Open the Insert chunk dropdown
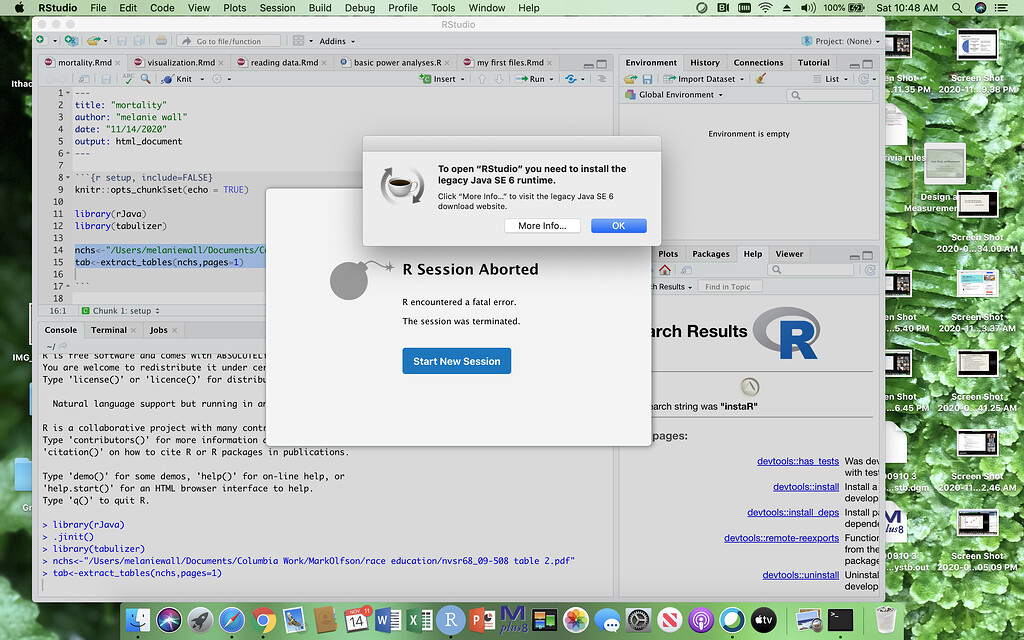 [442, 79]
